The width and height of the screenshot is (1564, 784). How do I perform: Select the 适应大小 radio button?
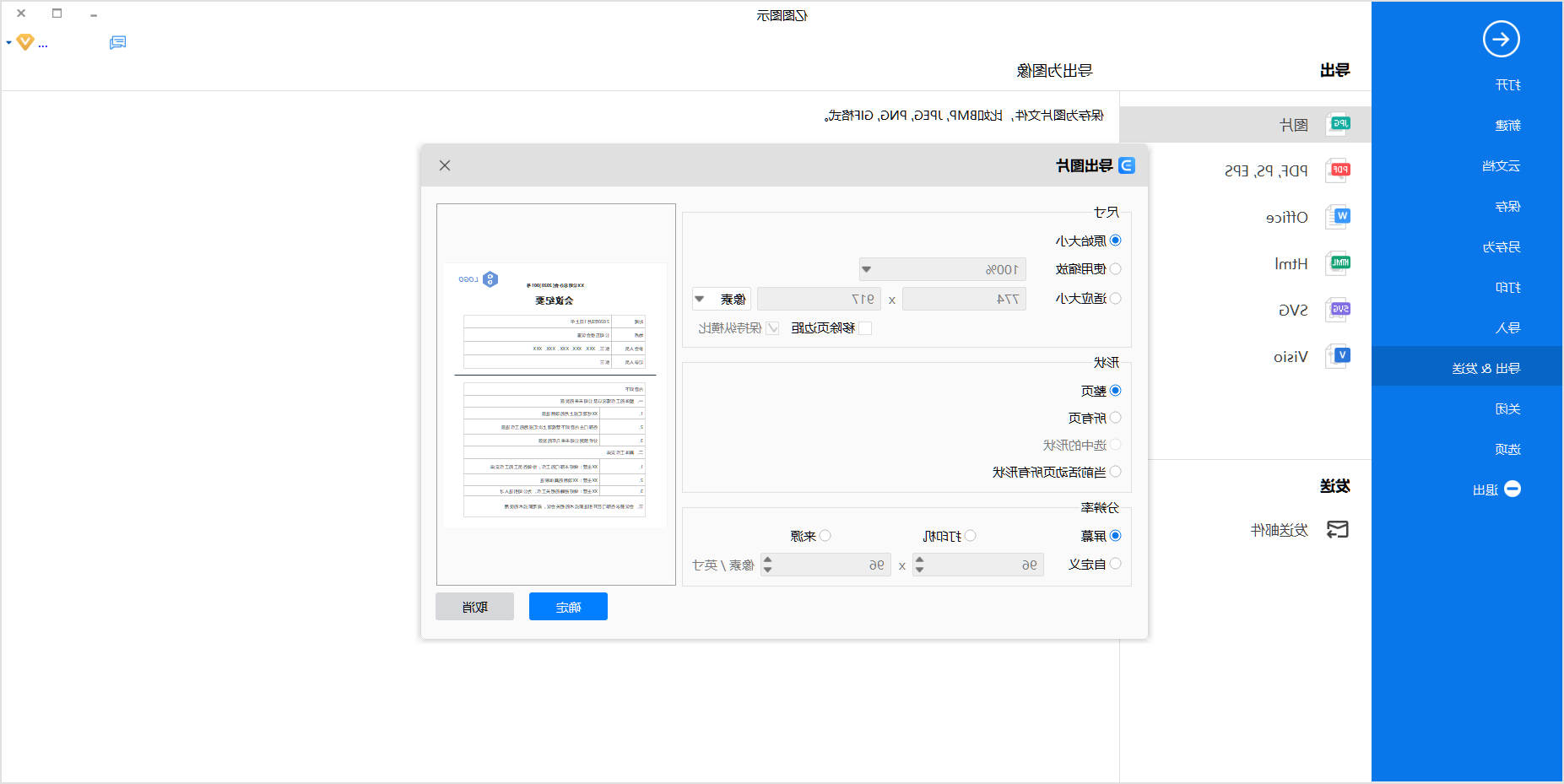click(x=1115, y=298)
